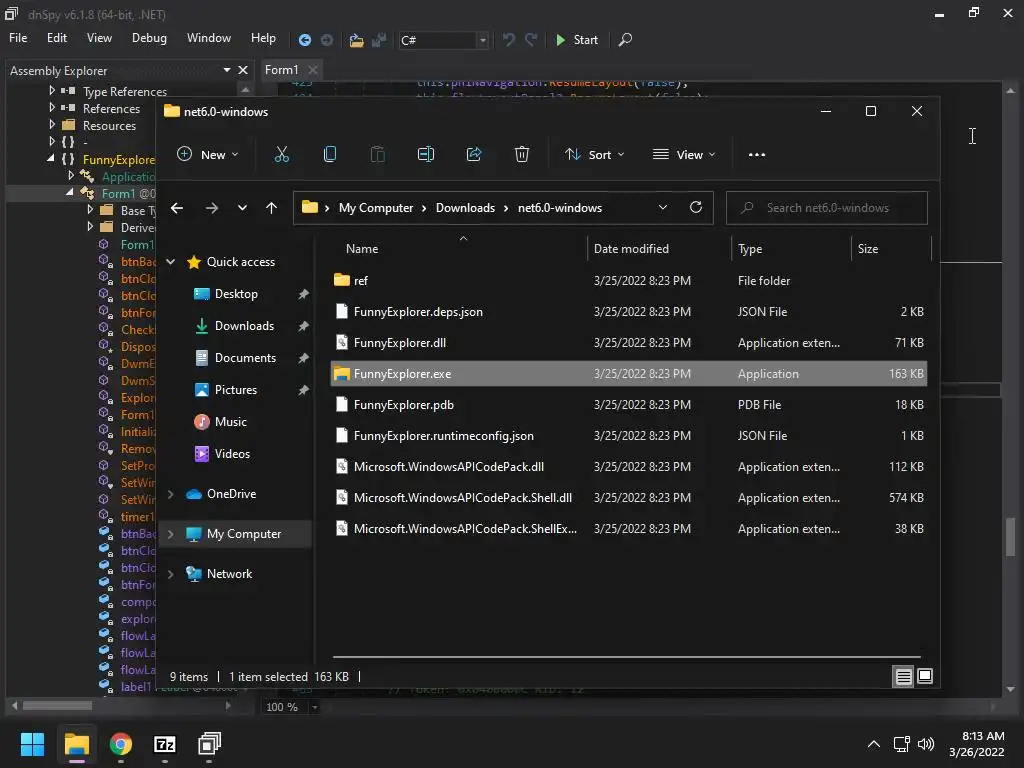
Task: Close the Form1 tab in dnSpy
Action: 313,70
